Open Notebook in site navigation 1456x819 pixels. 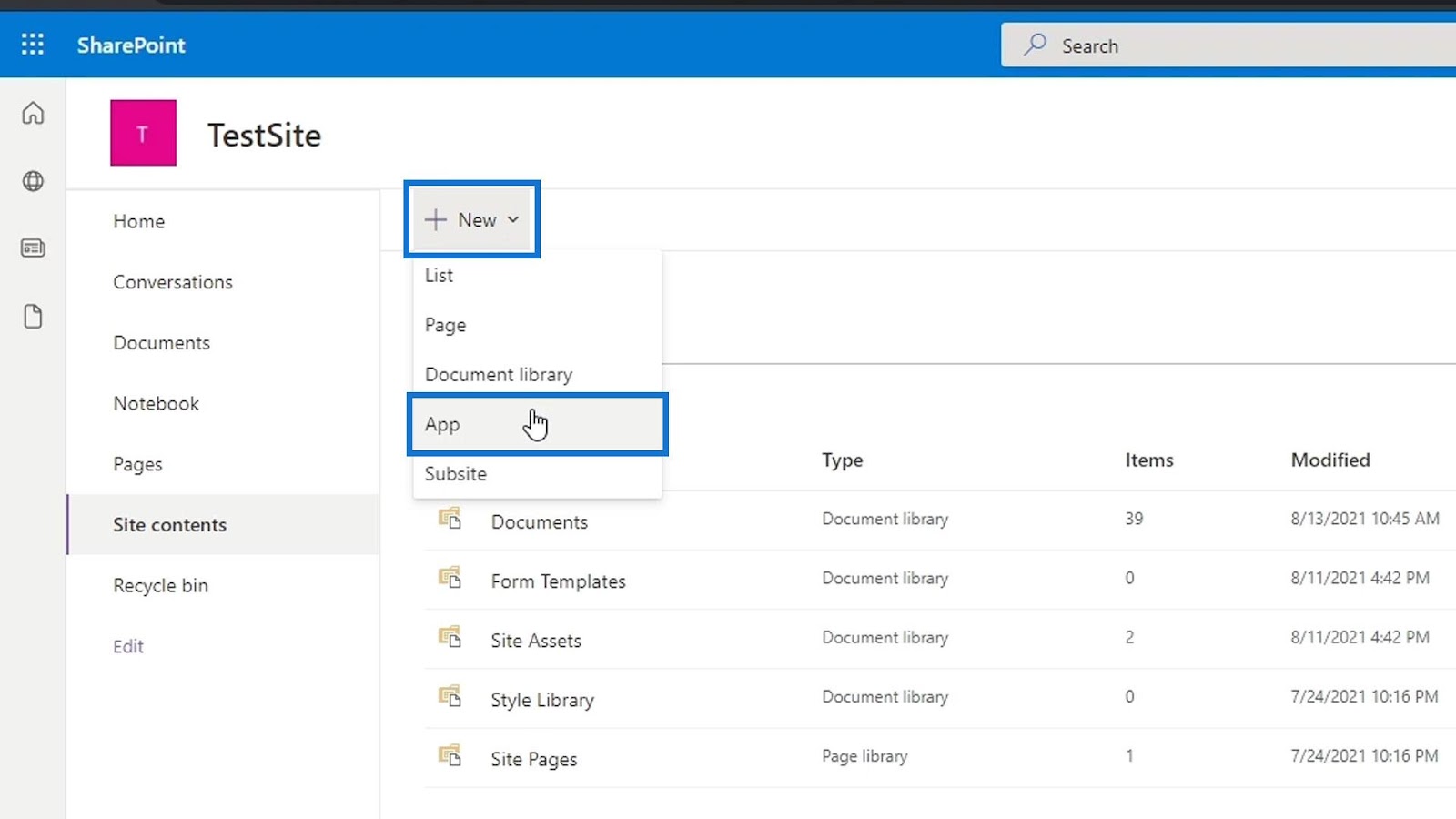pos(157,403)
